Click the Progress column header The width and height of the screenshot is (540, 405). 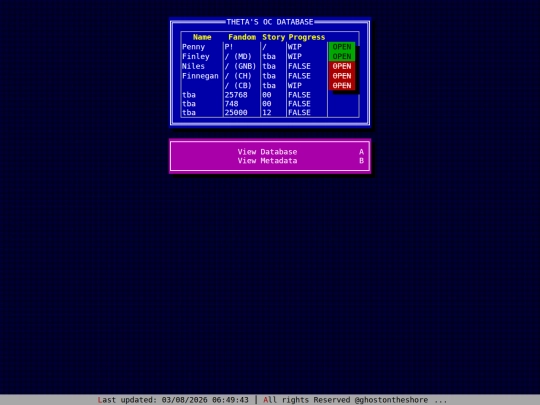pos(307,37)
